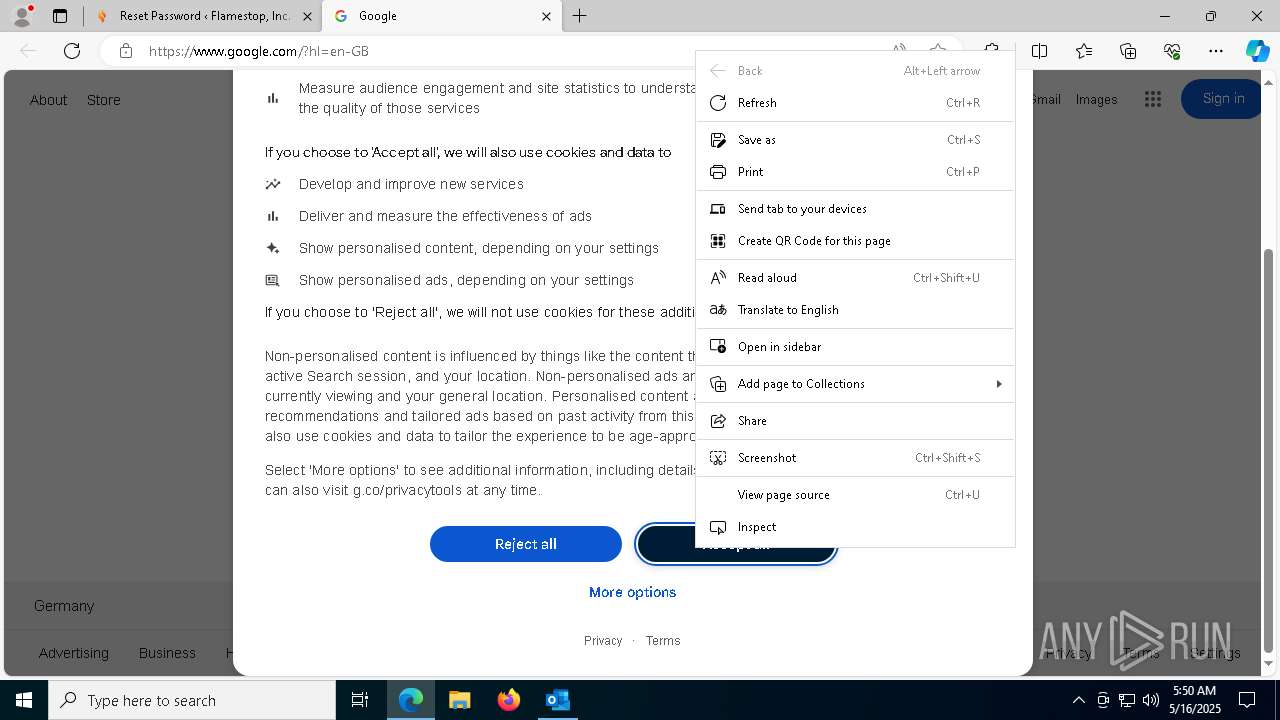Select Open in sidebar entry
Image resolution: width=1280 pixels, height=720 pixels.
tap(855, 347)
